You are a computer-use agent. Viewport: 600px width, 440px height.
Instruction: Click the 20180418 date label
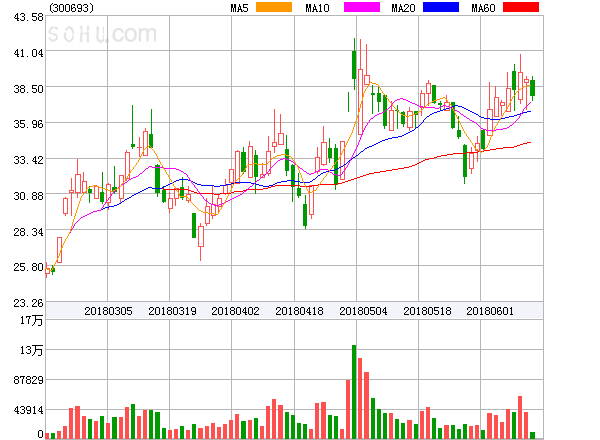[x=299, y=311]
